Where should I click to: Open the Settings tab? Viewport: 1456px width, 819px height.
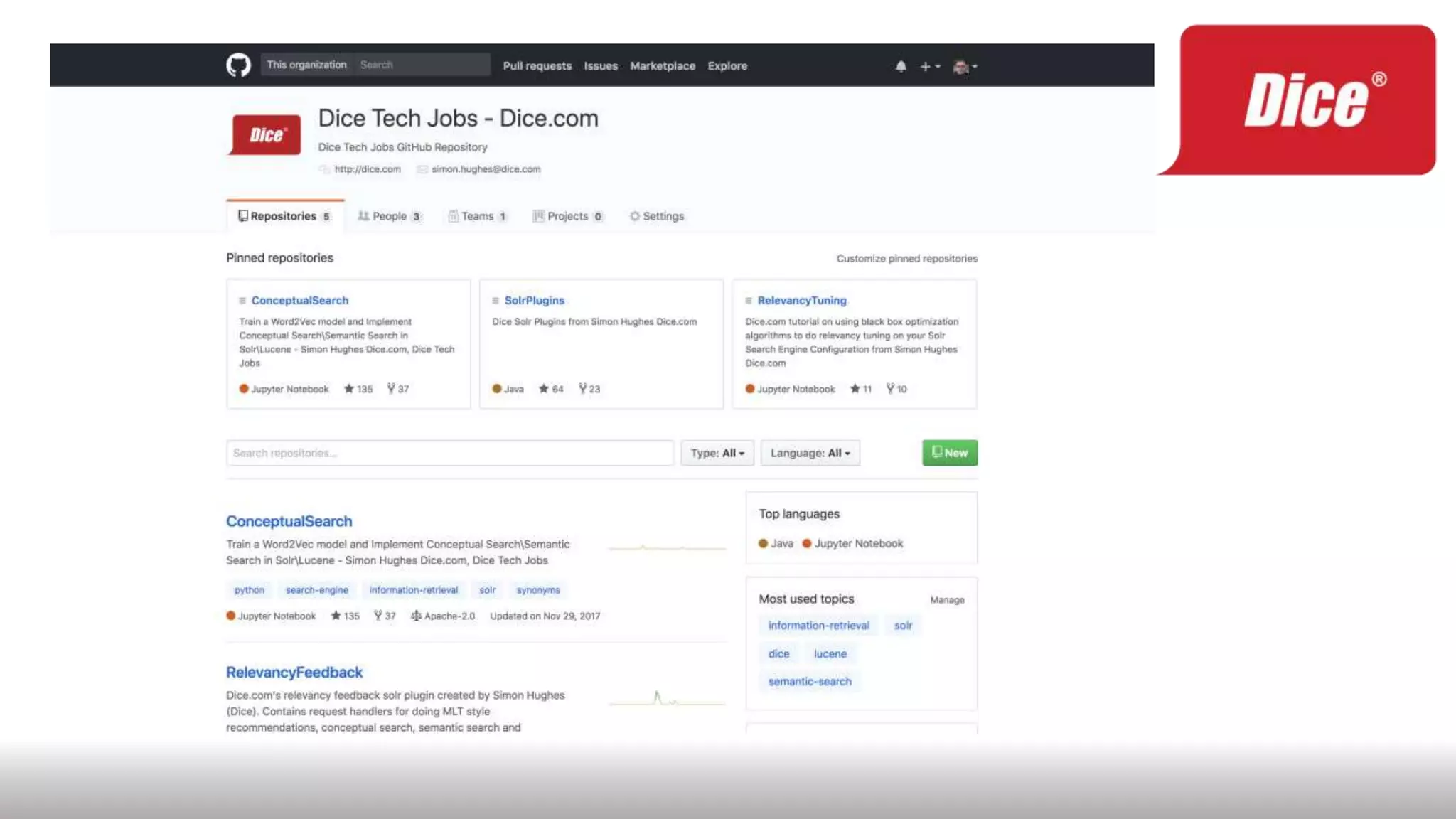pos(656,216)
